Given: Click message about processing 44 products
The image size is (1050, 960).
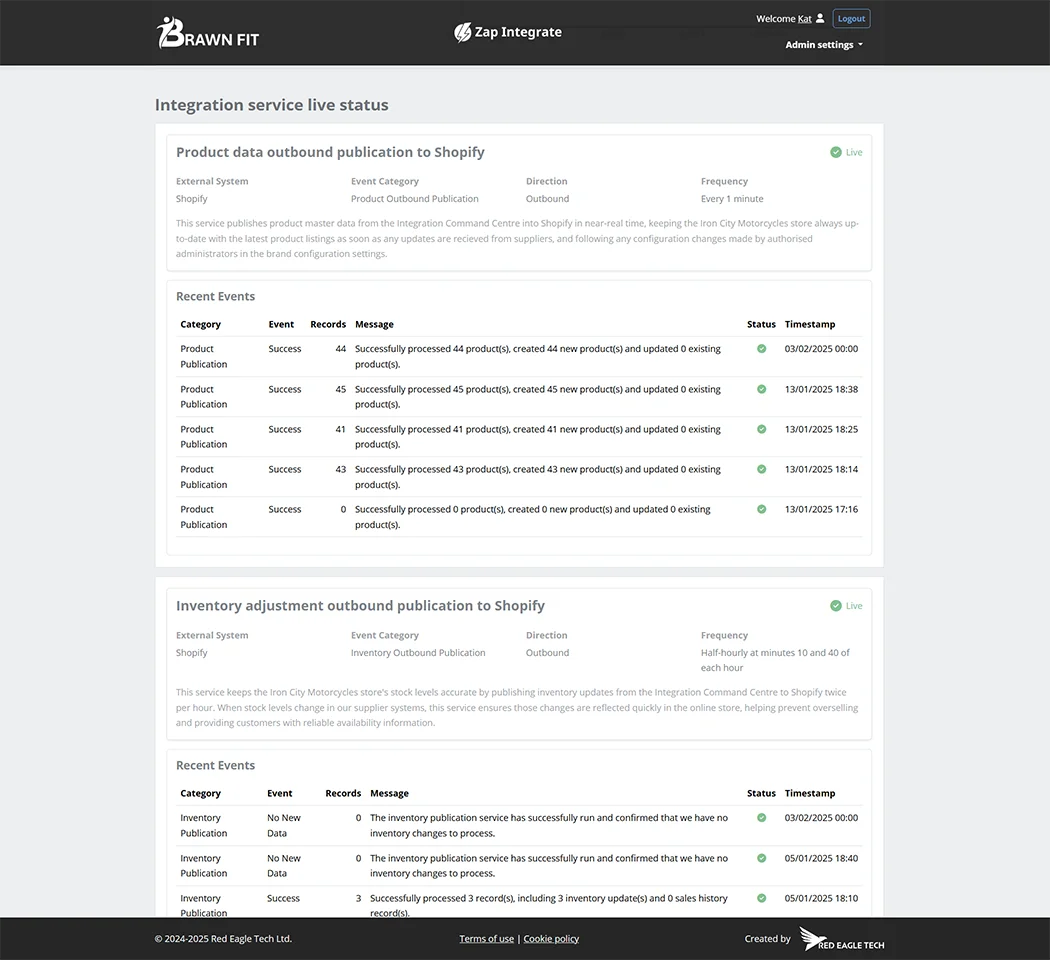Looking at the screenshot, I should 538,356.
